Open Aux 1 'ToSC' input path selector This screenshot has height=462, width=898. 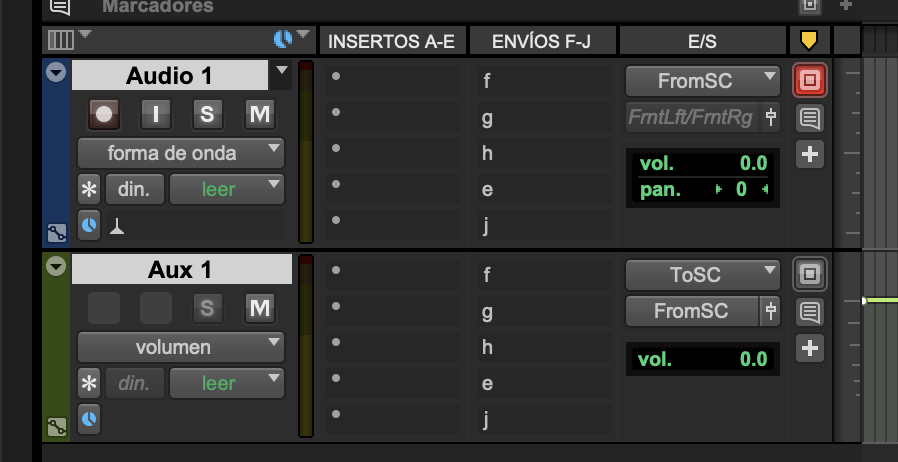(x=702, y=274)
